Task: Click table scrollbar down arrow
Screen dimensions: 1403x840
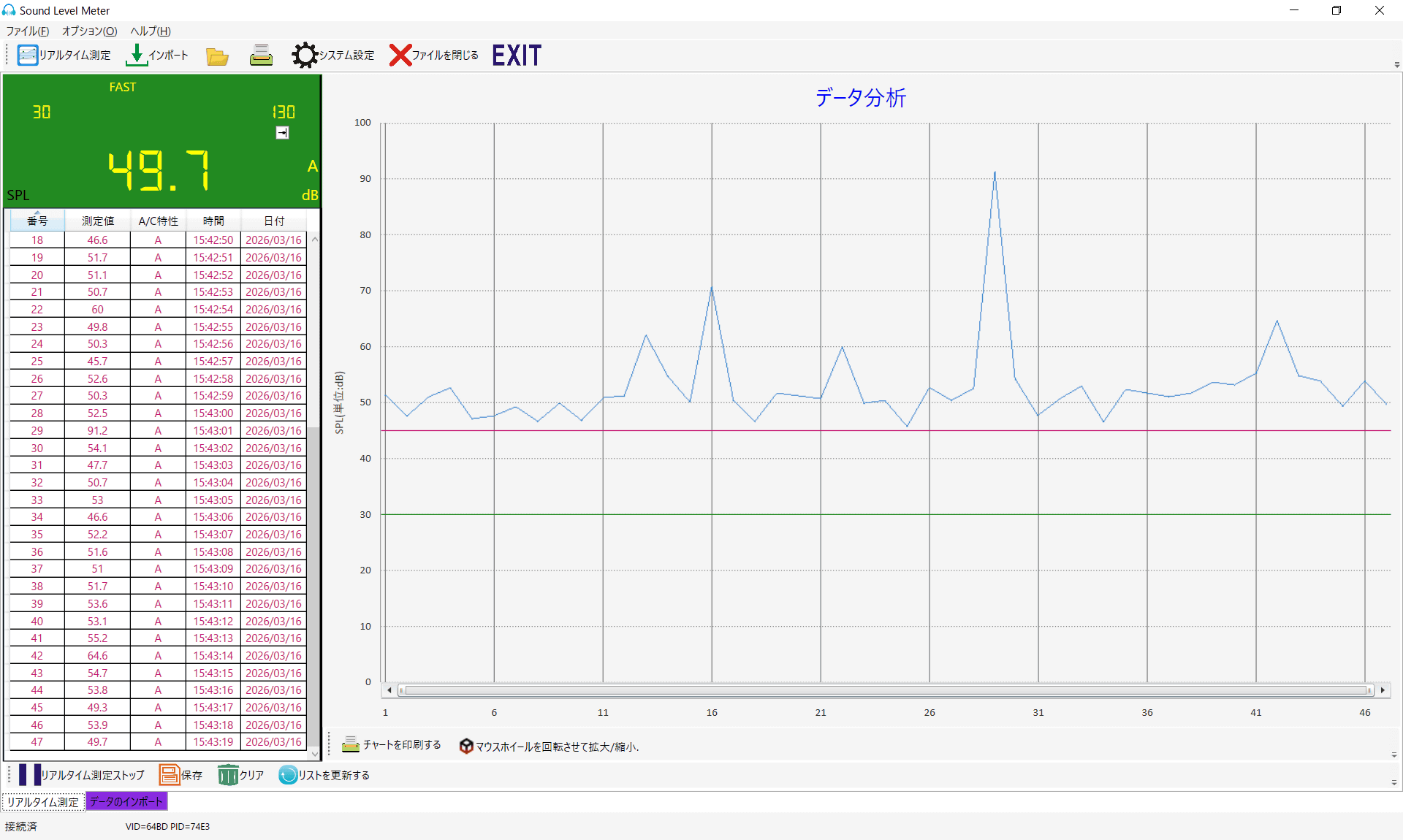Action: click(315, 754)
